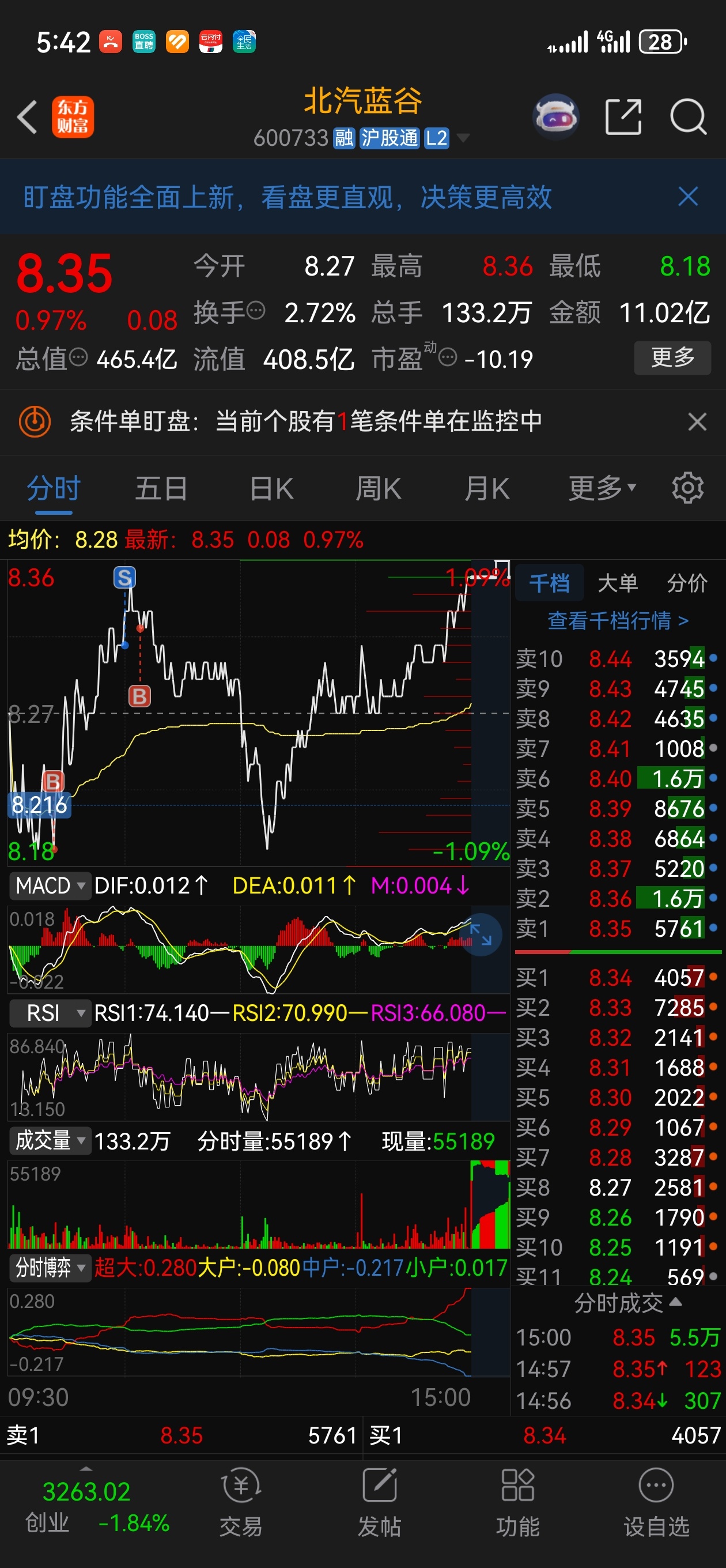Select 买1 row at 8.34 in list
This screenshot has height=1568, width=726.
coord(618,977)
